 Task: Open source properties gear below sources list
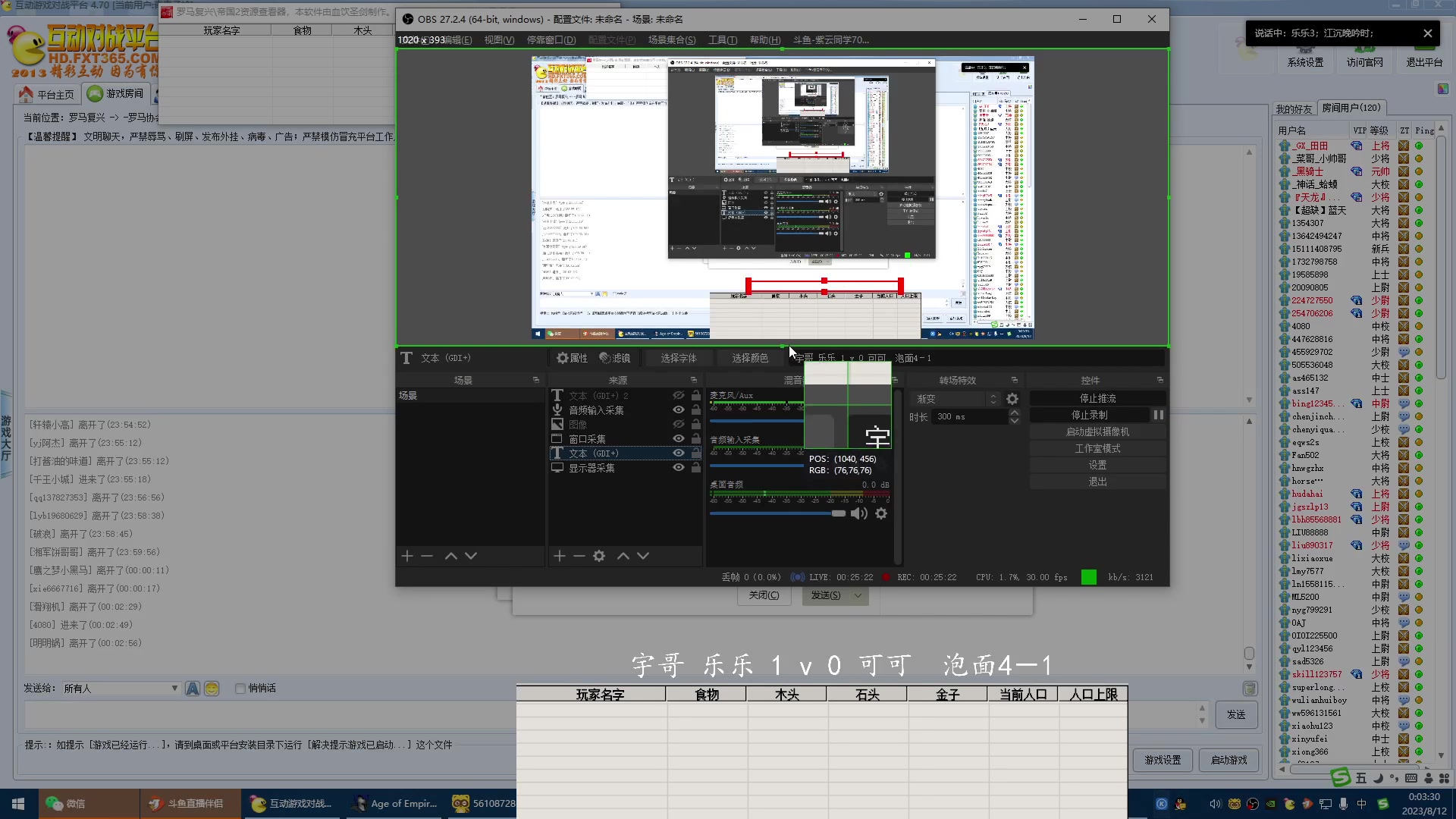599,556
